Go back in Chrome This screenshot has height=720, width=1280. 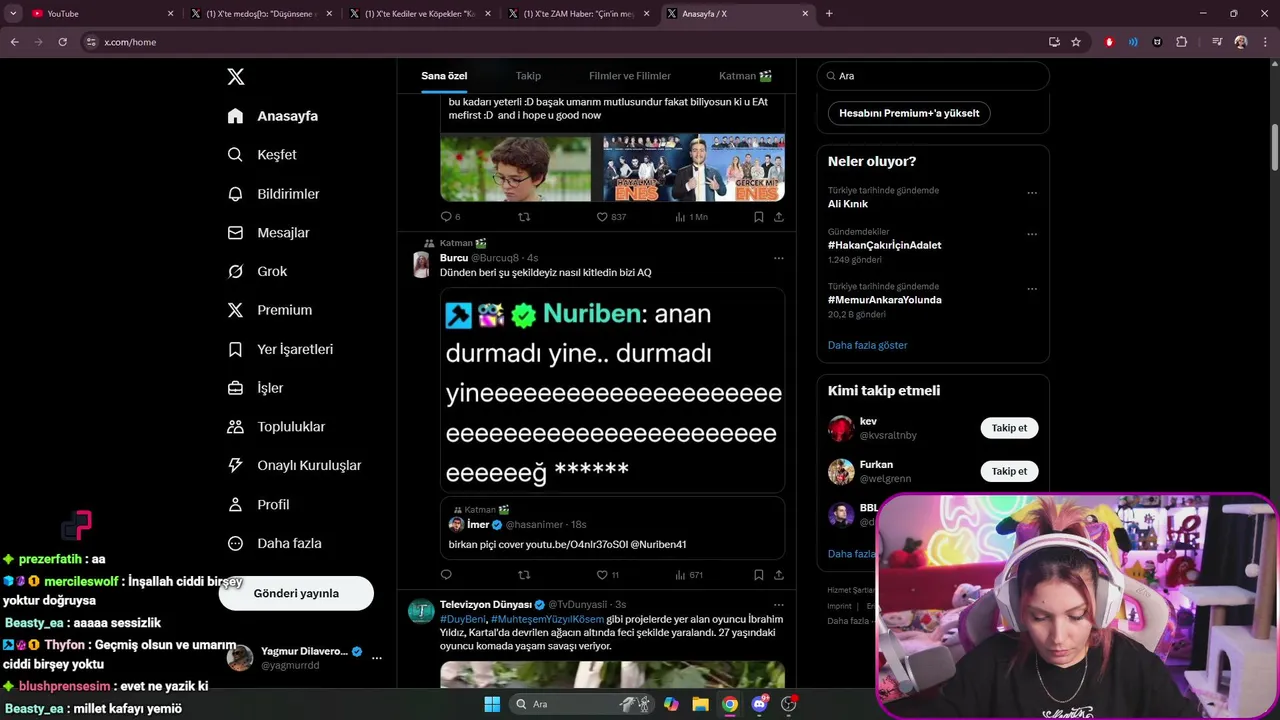click(14, 42)
